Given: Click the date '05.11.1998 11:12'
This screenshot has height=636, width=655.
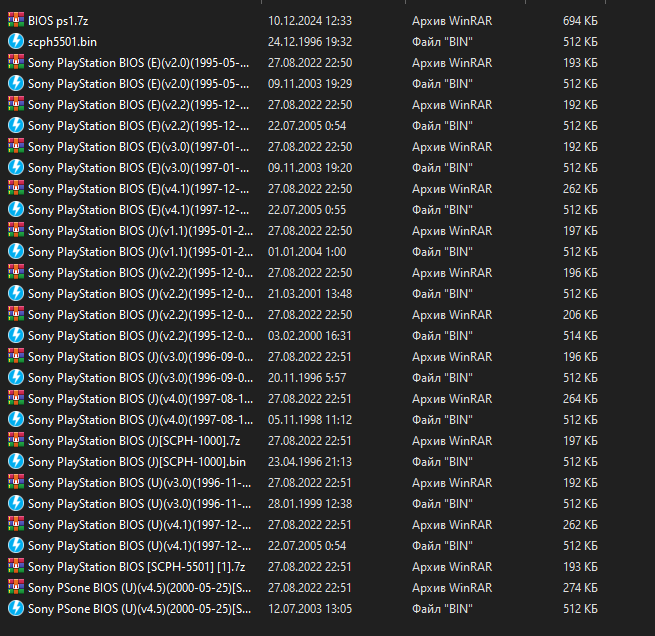Looking at the screenshot, I should coord(310,420).
